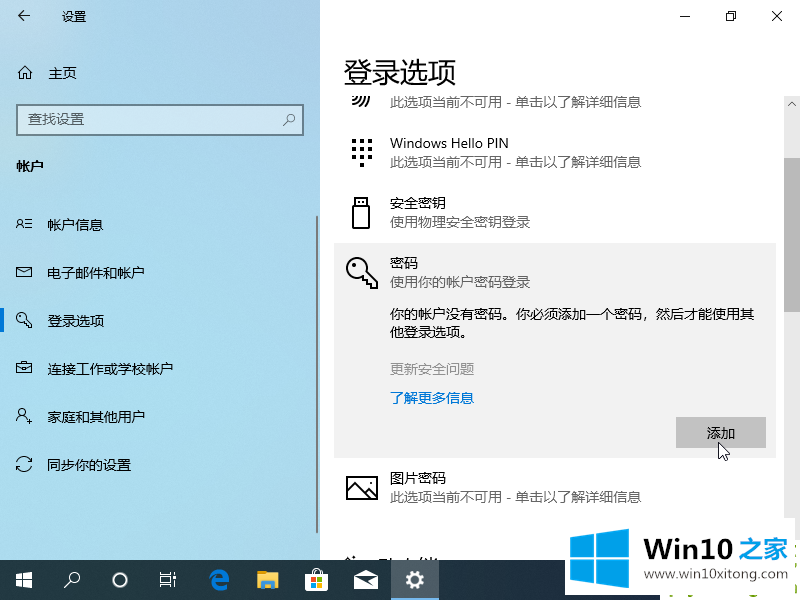Screen dimensions: 800x600
Task: Open the 了解更多信息 link
Action: pyautogui.click(x=432, y=398)
